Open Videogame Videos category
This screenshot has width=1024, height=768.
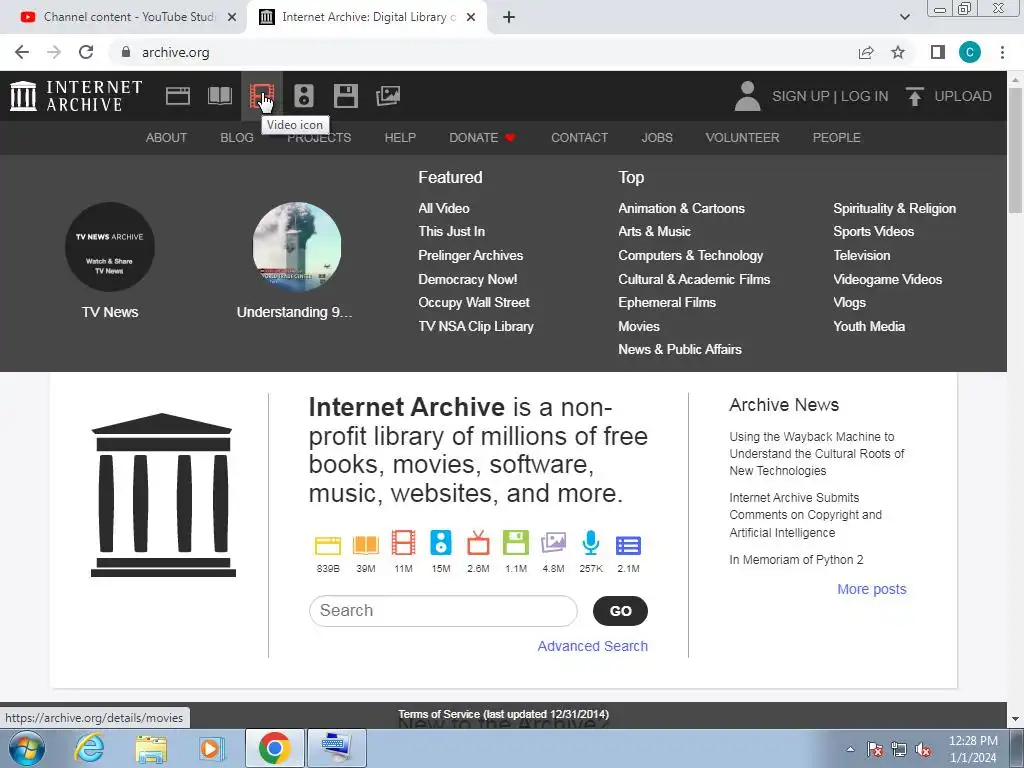point(888,280)
